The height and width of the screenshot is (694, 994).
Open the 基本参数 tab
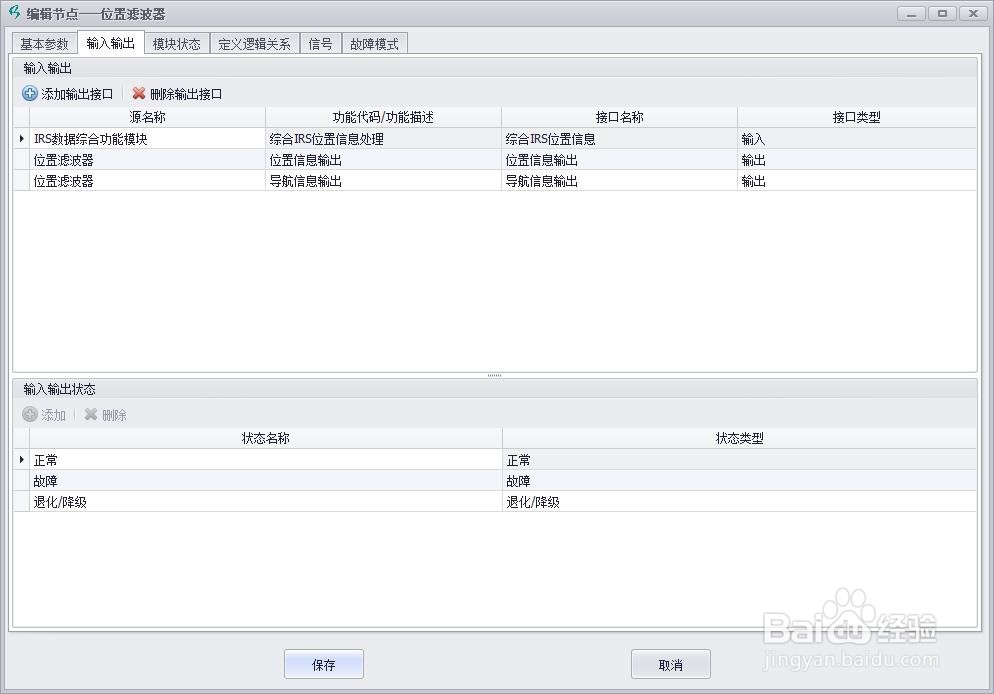click(44, 44)
